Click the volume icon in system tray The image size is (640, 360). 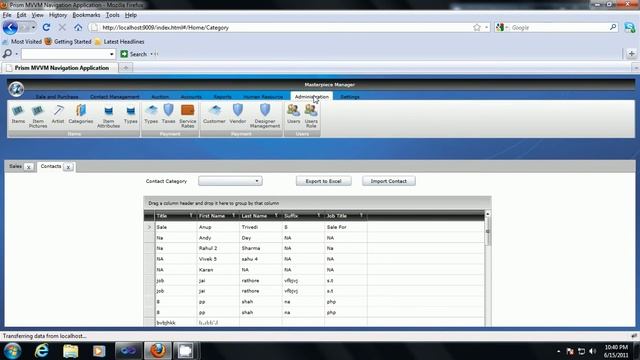click(593, 351)
